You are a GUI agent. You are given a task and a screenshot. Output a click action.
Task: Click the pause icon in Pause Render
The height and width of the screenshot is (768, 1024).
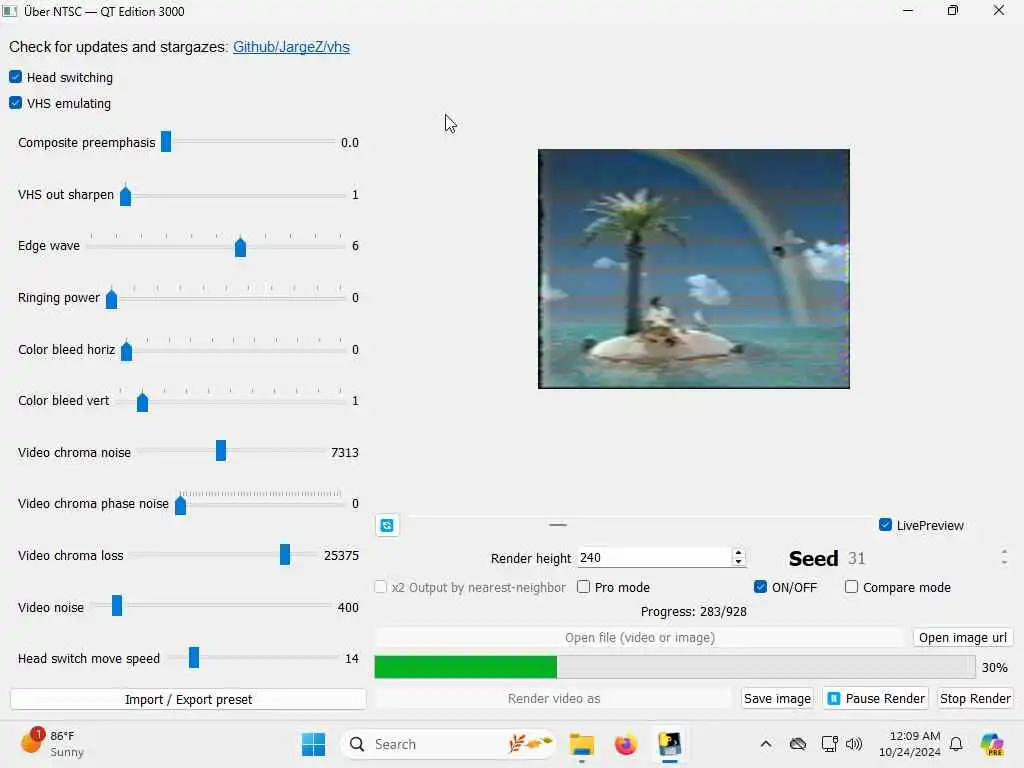tap(834, 699)
